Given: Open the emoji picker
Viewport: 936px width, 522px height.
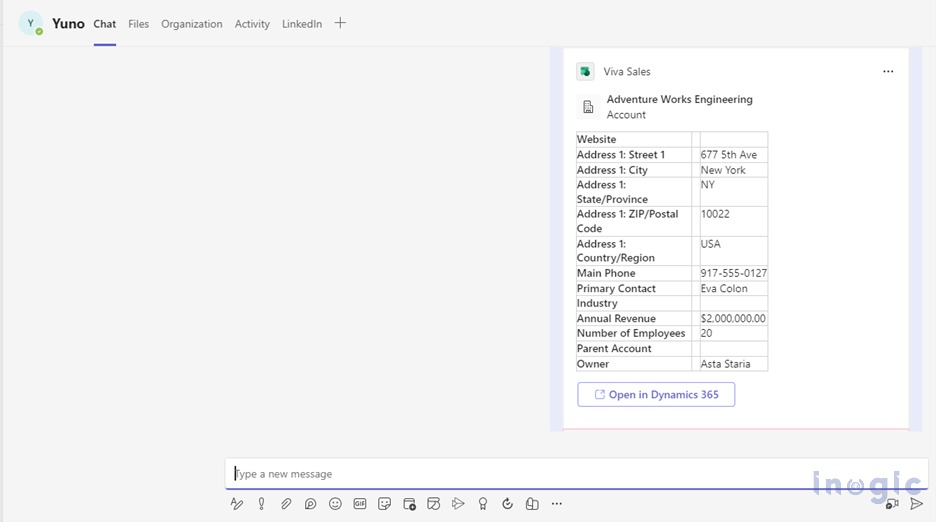Looking at the screenshot, I should [x=335, y=504].
